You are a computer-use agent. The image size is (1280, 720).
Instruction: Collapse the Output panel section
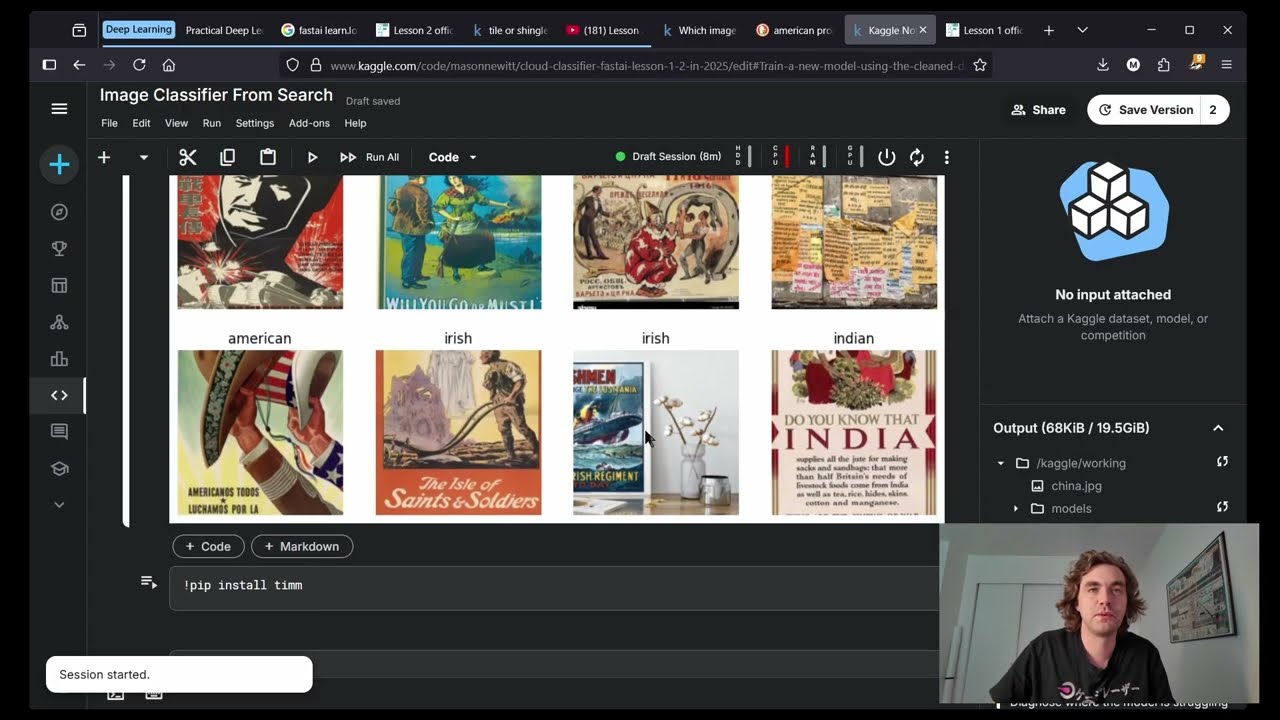pyautogui.click(x=1218, y=428)
